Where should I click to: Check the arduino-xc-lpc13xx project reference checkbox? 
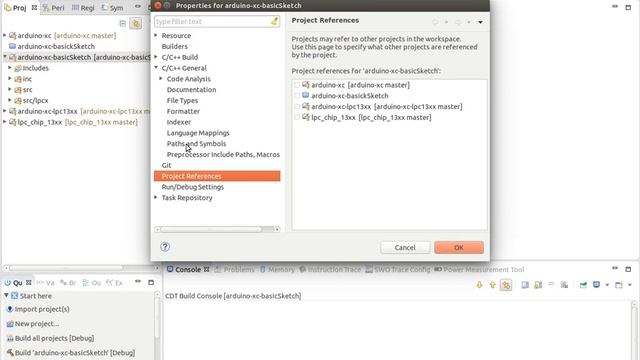(297, 107)
